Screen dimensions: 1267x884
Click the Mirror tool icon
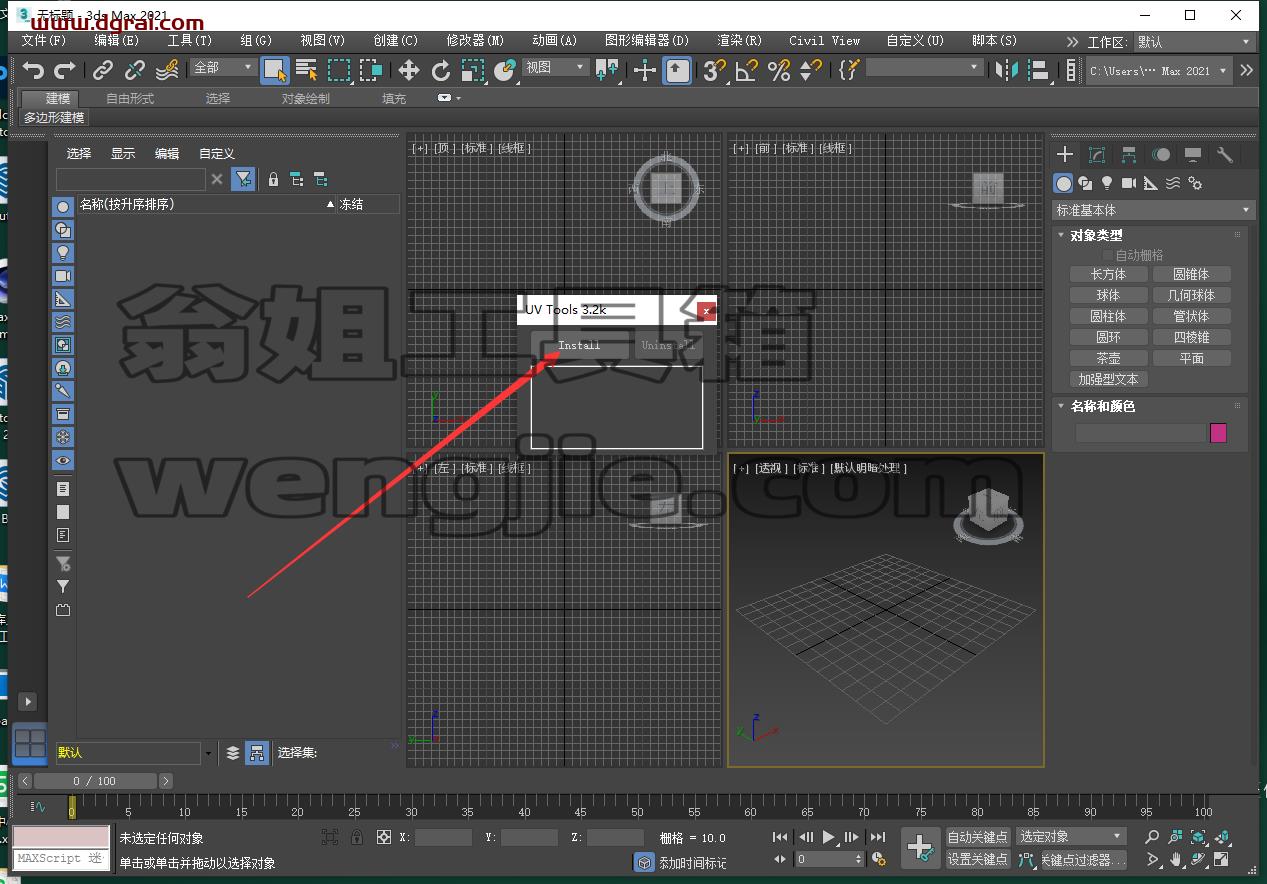(x=1007, y=70)
